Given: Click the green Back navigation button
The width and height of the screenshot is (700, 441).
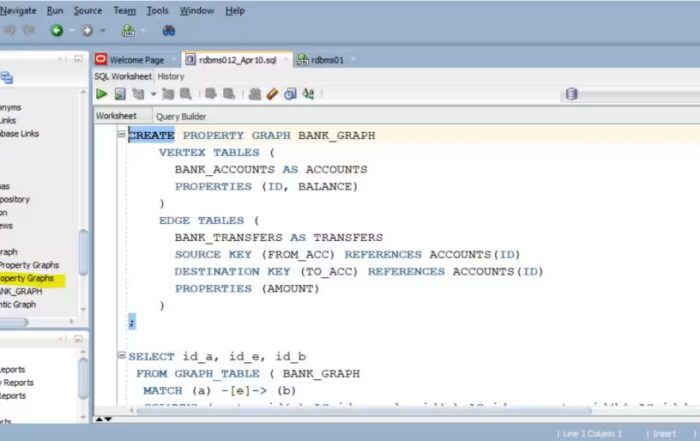Looking at the screenshot, I should click(x=57, y=30).
